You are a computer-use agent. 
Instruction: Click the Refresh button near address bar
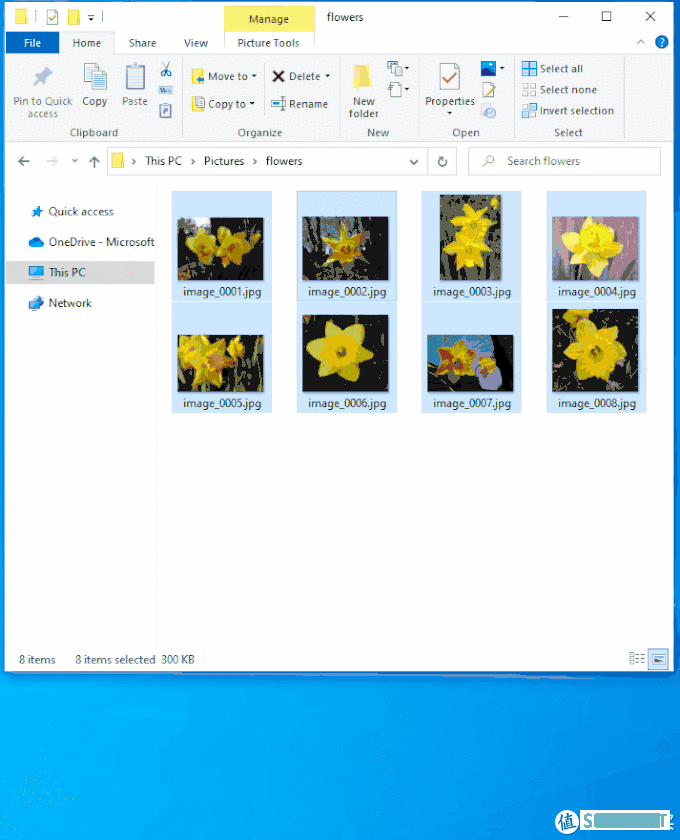coord(442,161)
